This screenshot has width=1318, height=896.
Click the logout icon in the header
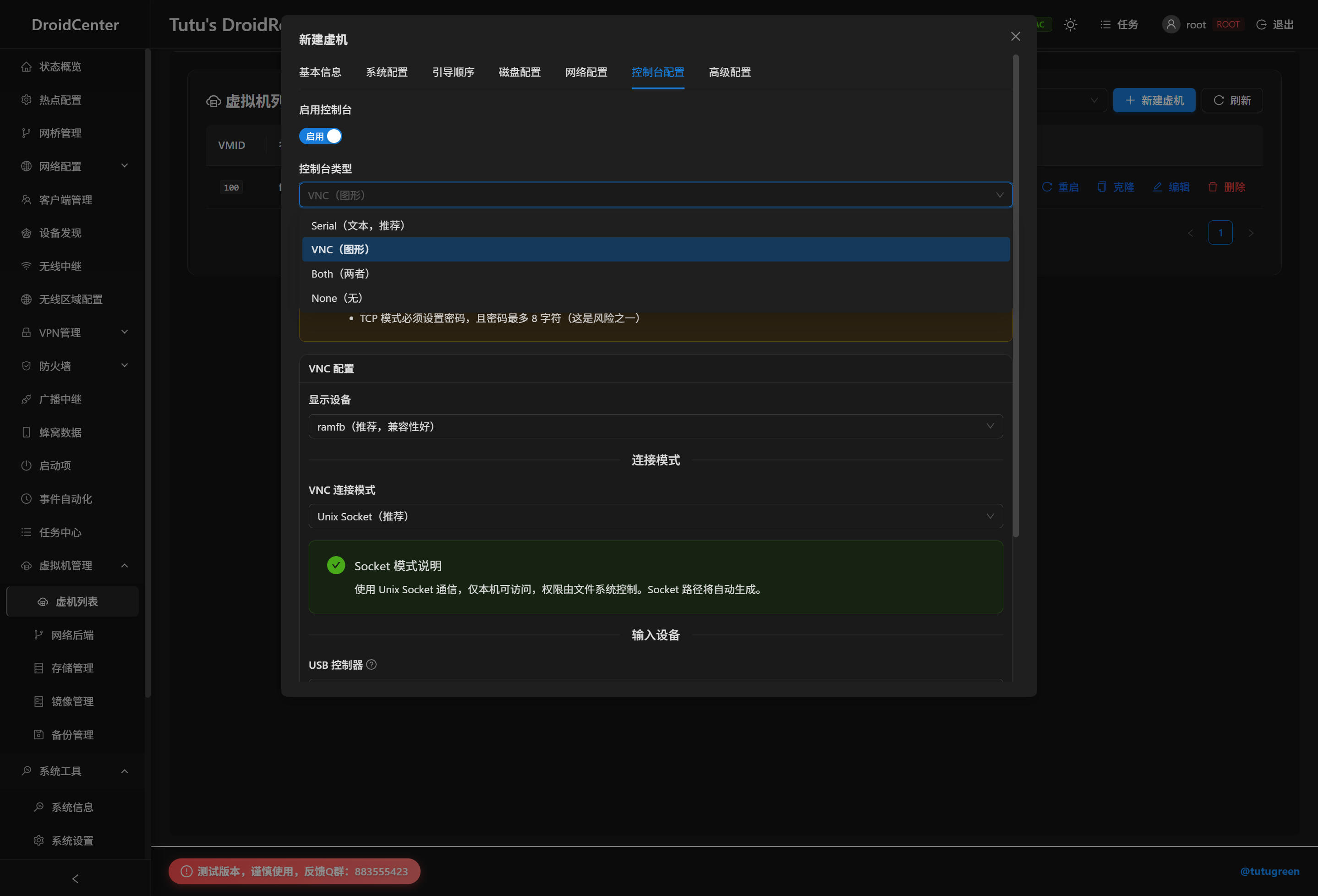[1261, 24]
